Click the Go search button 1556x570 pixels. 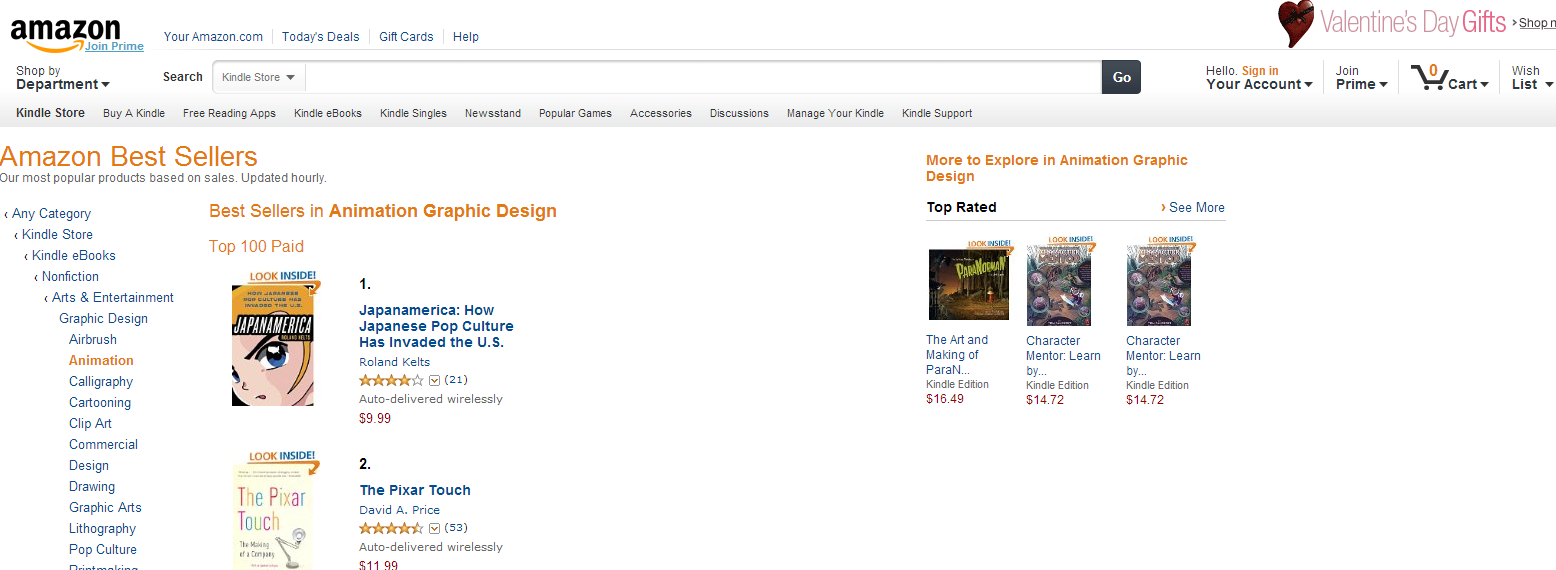point(1121,77)
